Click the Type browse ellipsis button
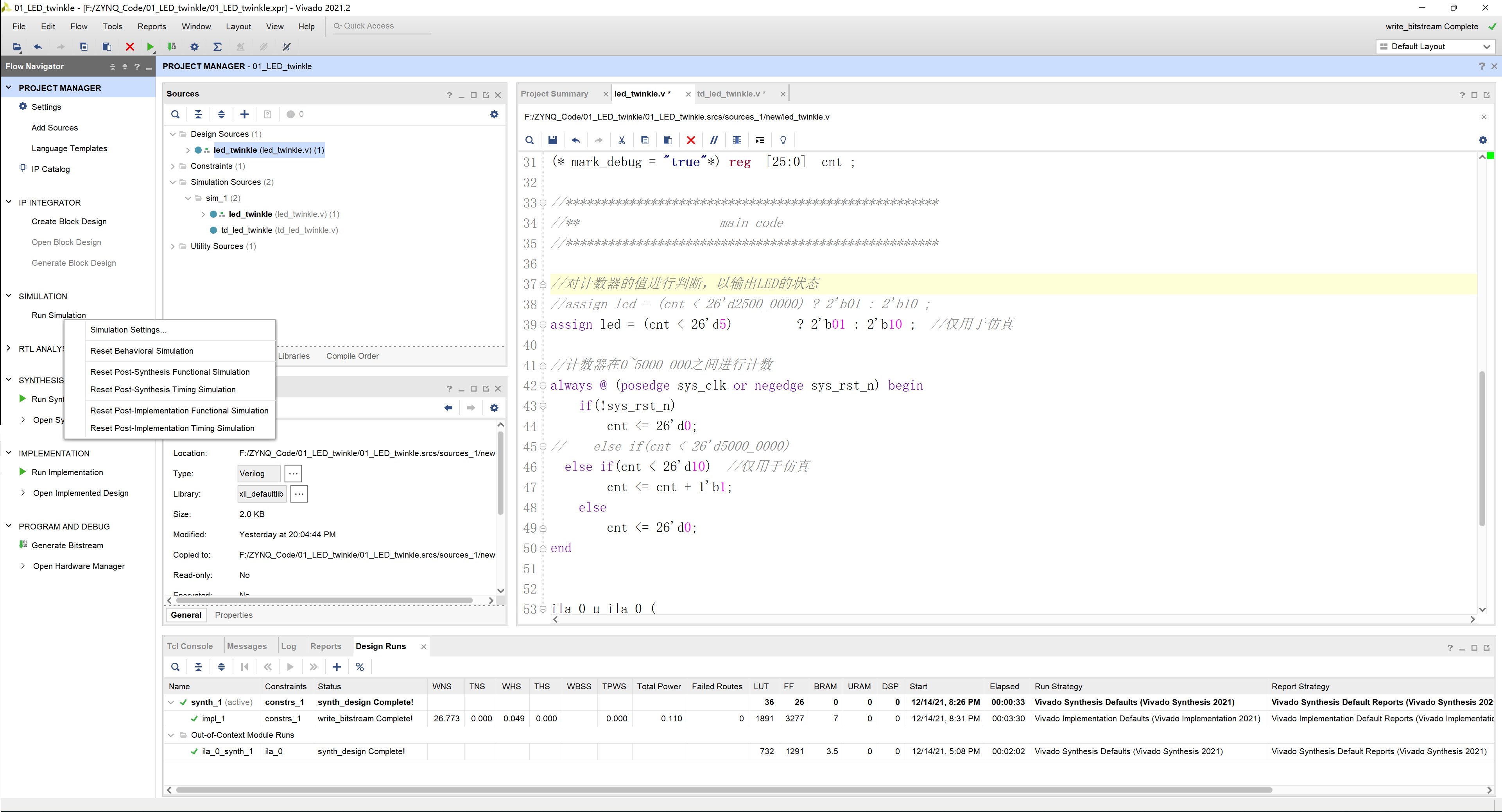Screen dimensions: 1502x812 293,473
